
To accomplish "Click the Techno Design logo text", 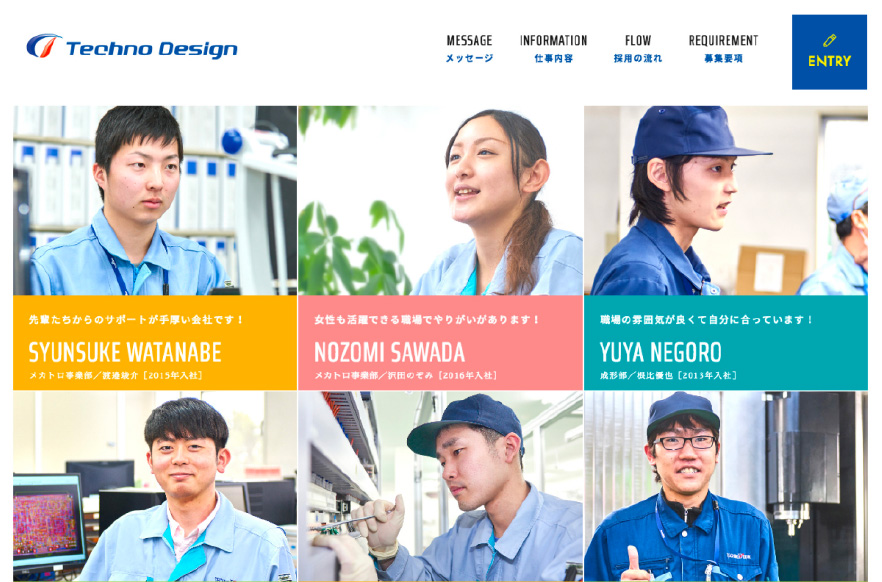I will (152, 48).
